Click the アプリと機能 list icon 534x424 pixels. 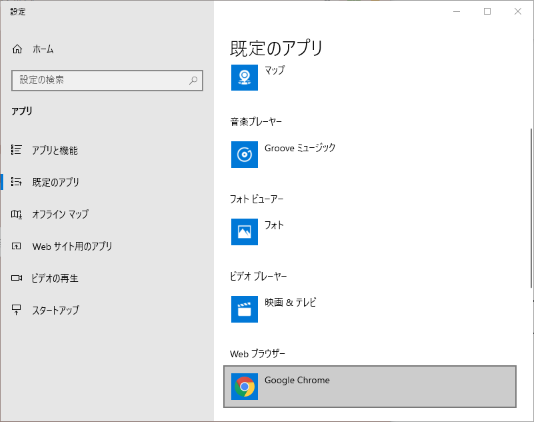click(x=16, y=150)
